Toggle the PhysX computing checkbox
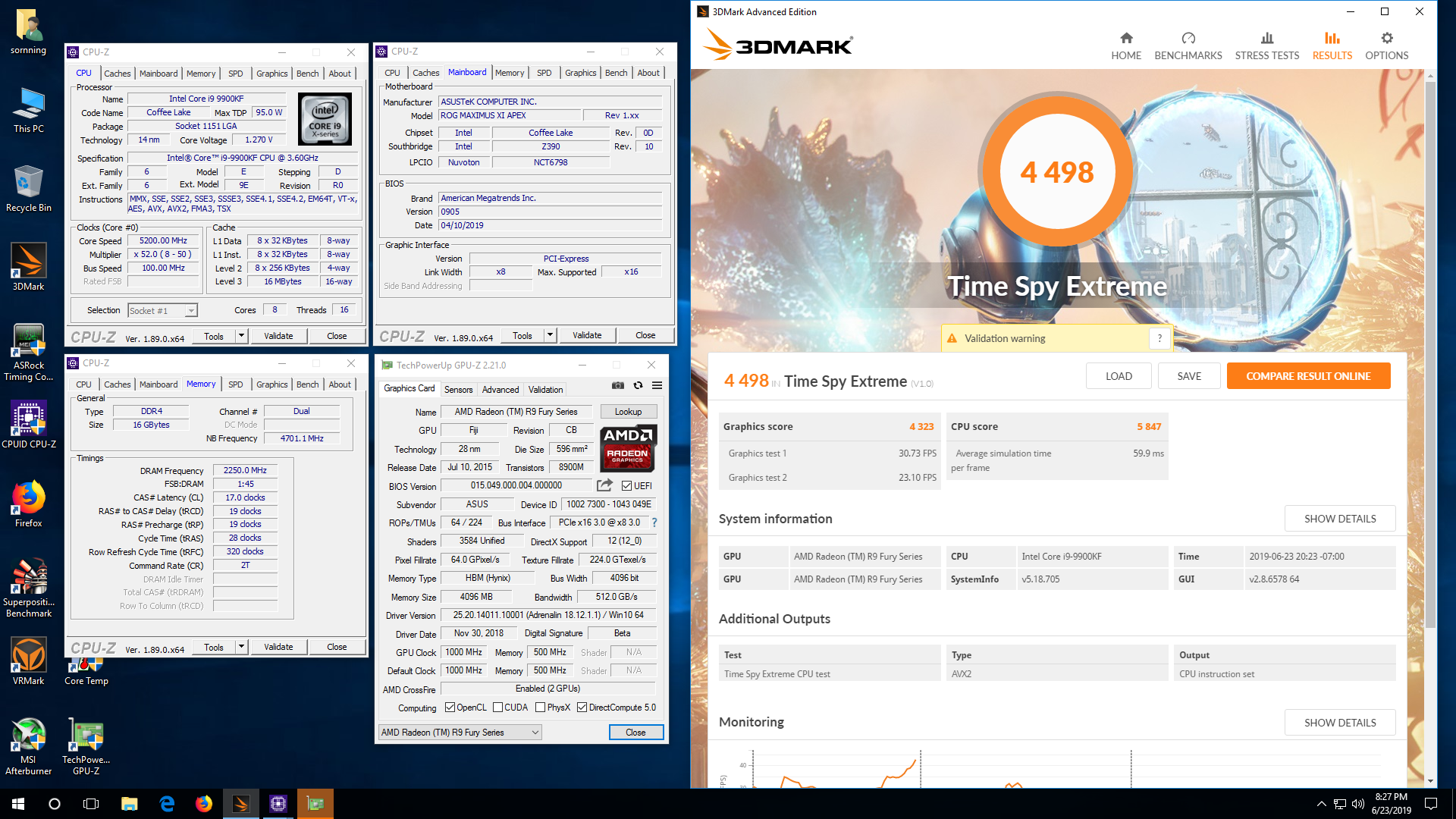1456x819 pixels. (x=540, y=708)
